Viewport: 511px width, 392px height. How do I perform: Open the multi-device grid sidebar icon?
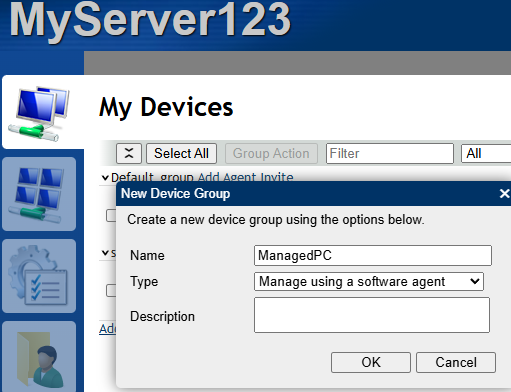click(39, 194)
